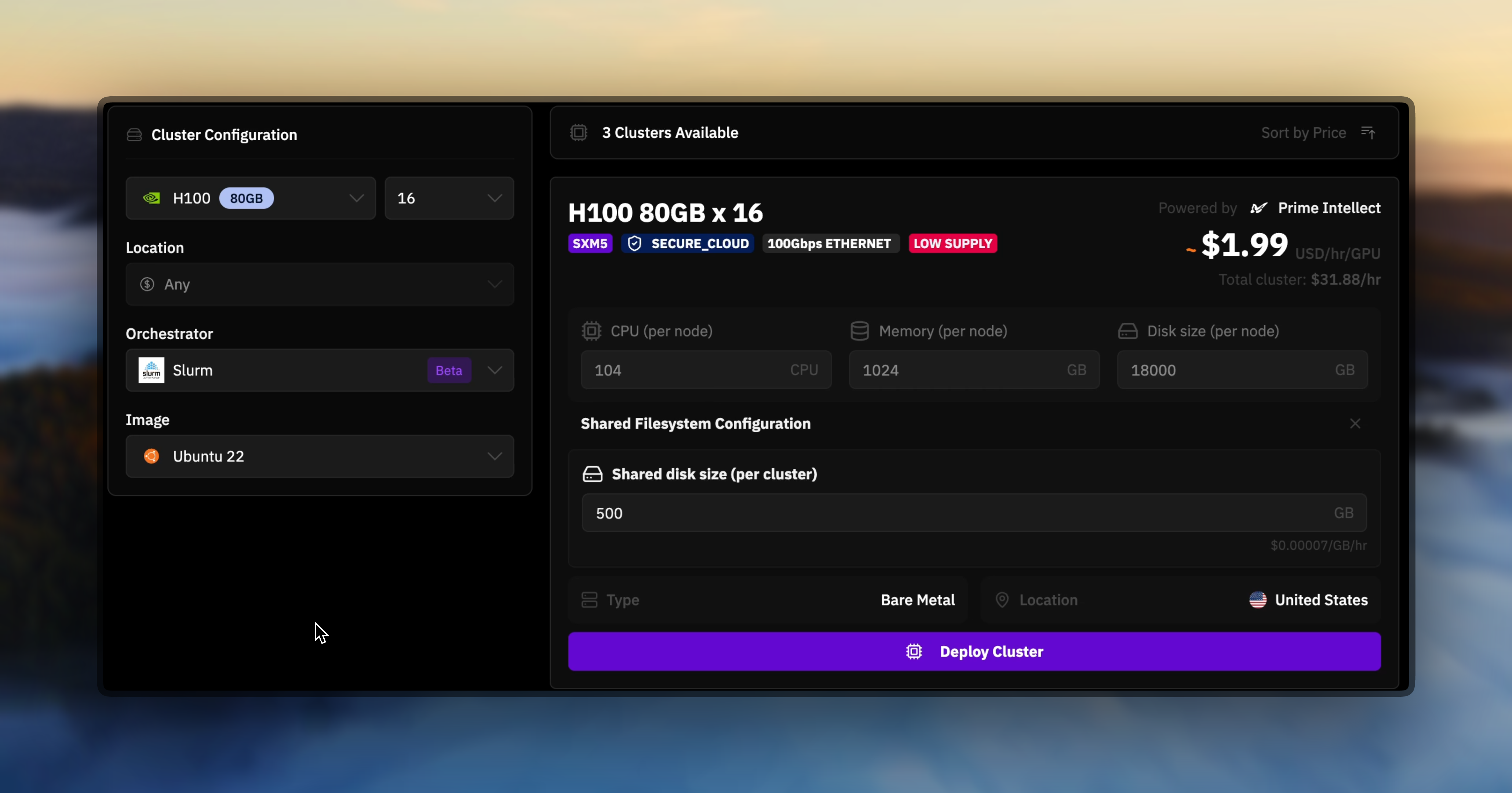Click the LOW SUPPLY tag
The width and height of the screenshot is (1512, 793).
coord(953,243)
